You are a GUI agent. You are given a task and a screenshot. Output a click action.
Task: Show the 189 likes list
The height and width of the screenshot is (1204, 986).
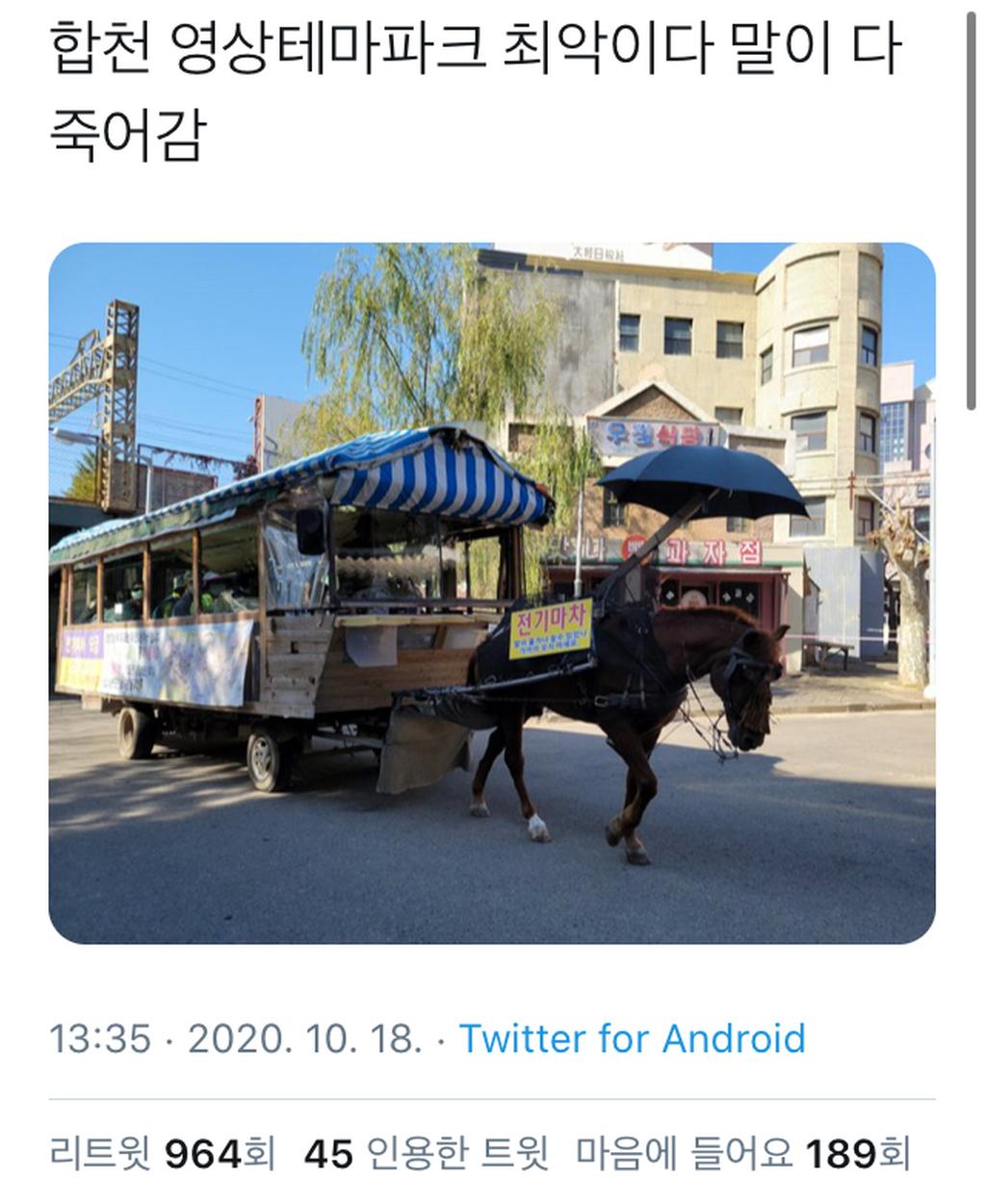pos(743,1152)
